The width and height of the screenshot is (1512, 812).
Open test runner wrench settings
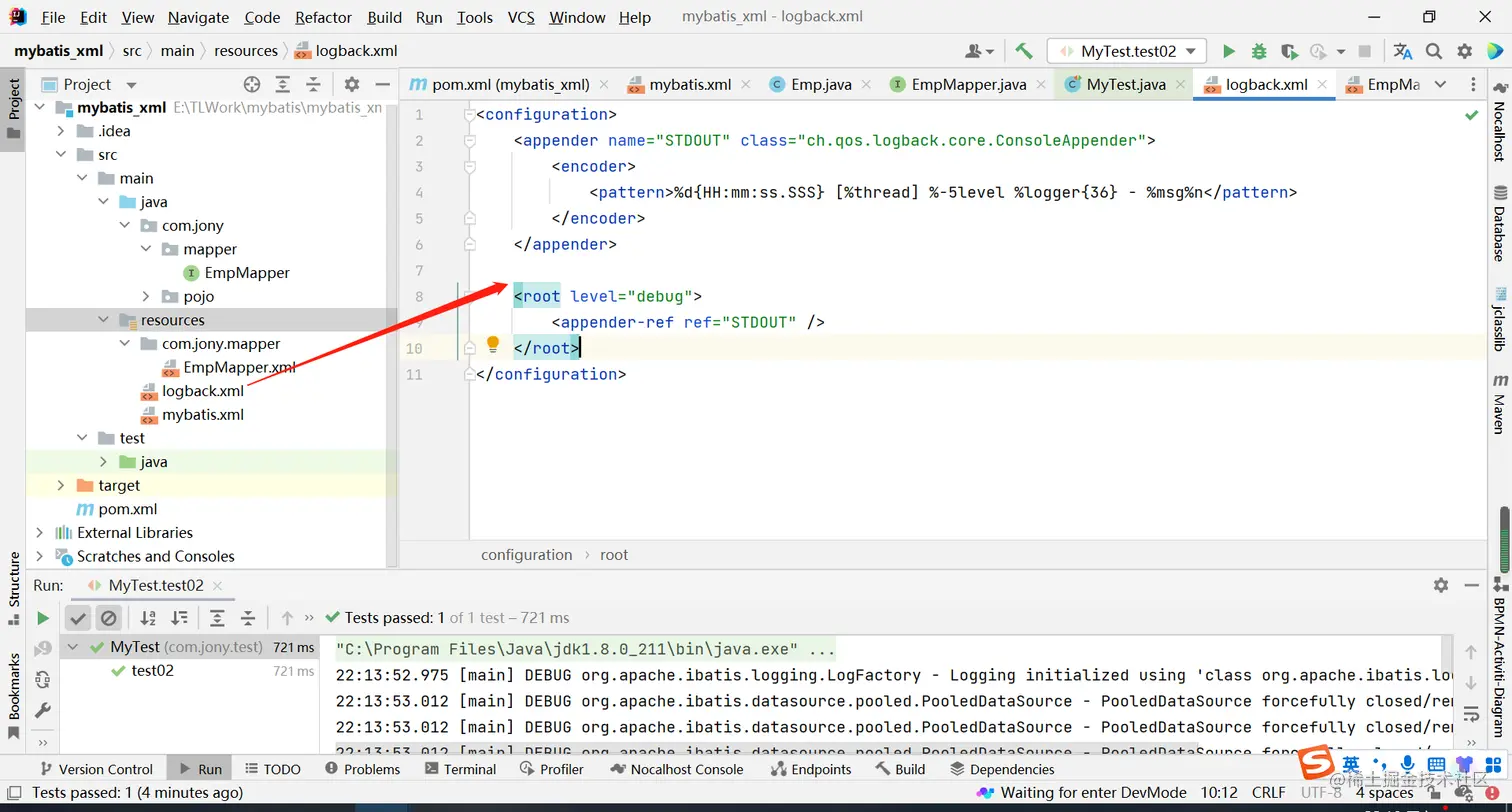43,710
